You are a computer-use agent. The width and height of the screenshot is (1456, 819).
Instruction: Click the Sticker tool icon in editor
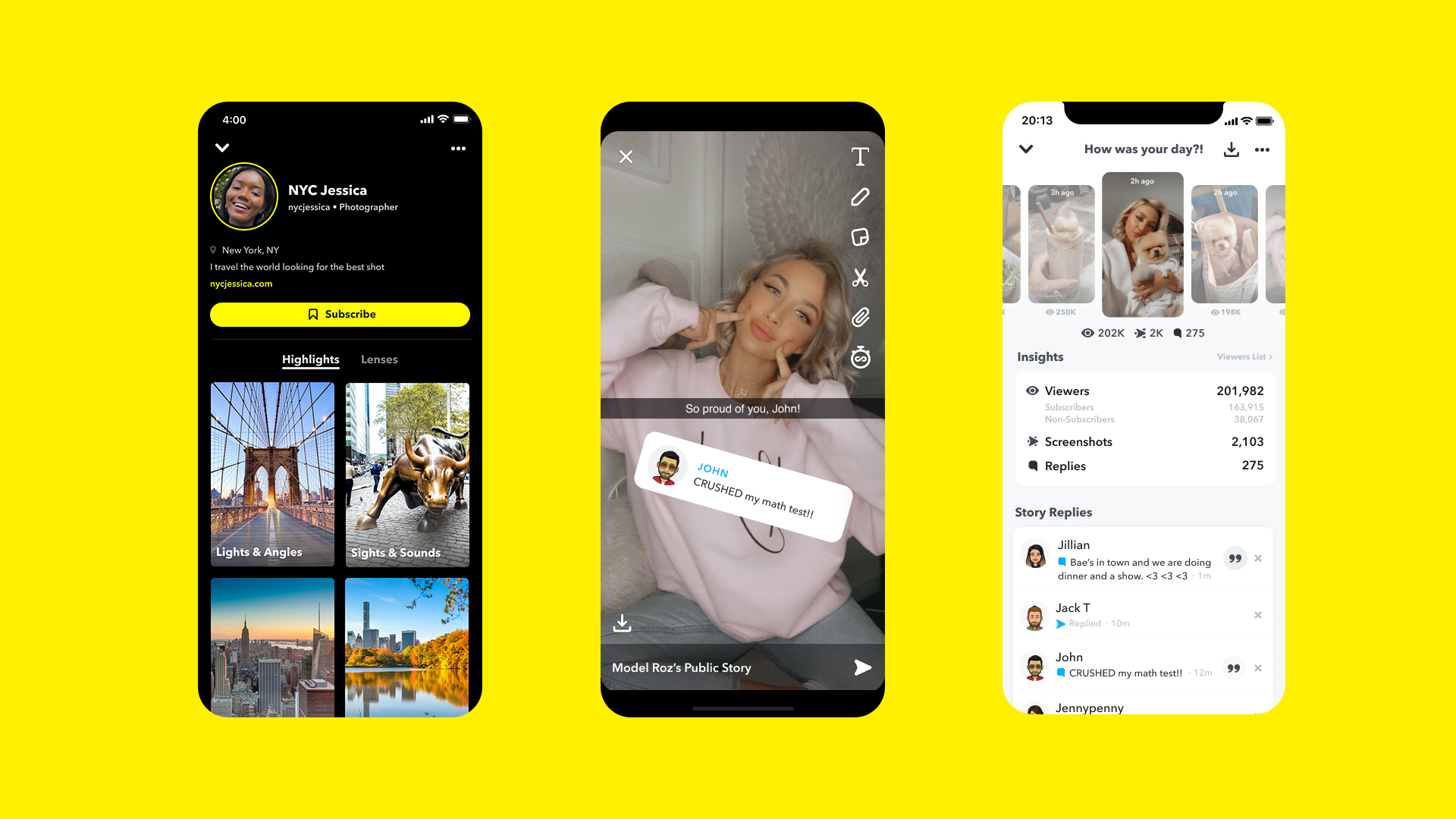[860, 237]
